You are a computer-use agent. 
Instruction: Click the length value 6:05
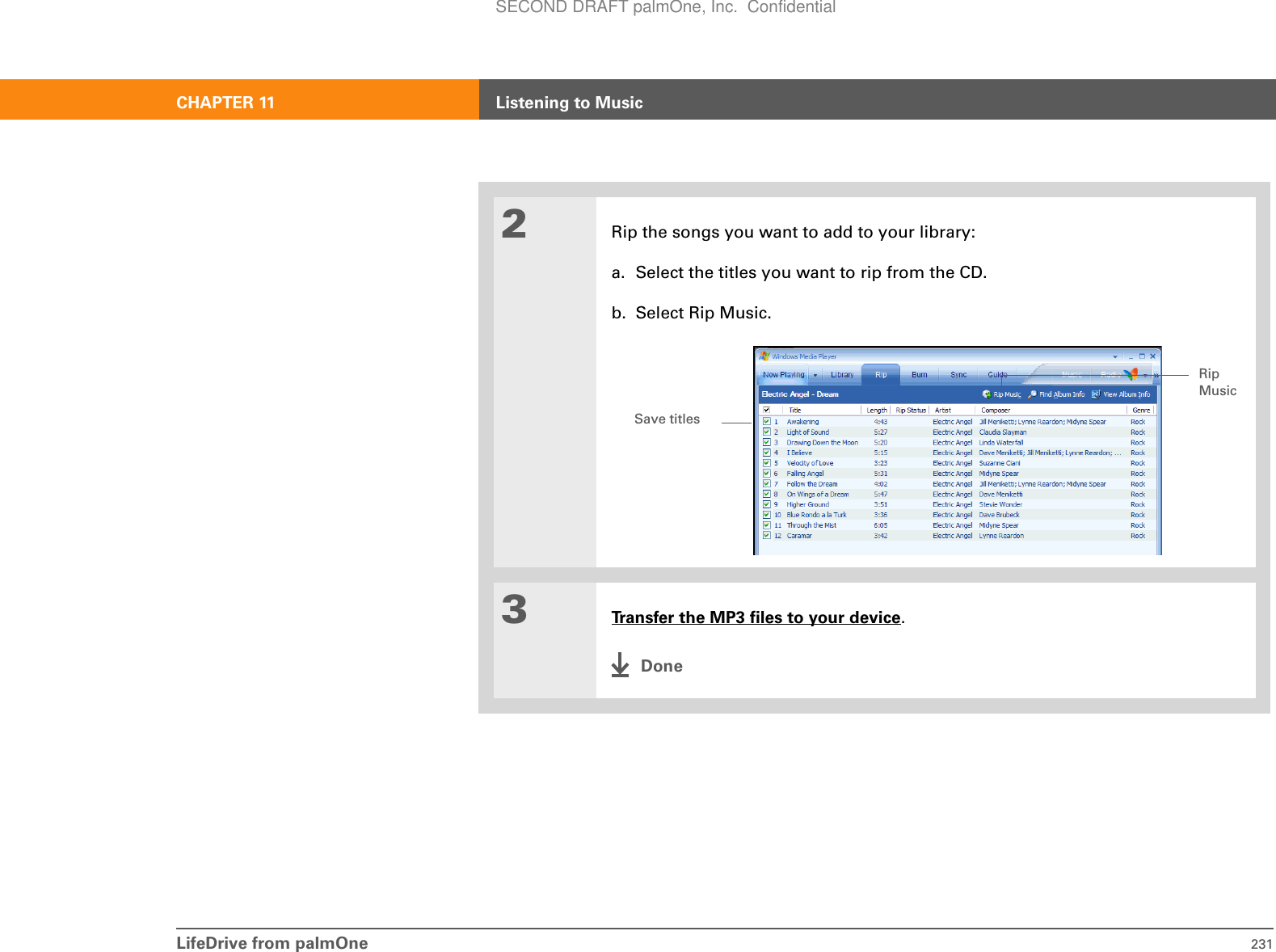(x=880, y=525)
